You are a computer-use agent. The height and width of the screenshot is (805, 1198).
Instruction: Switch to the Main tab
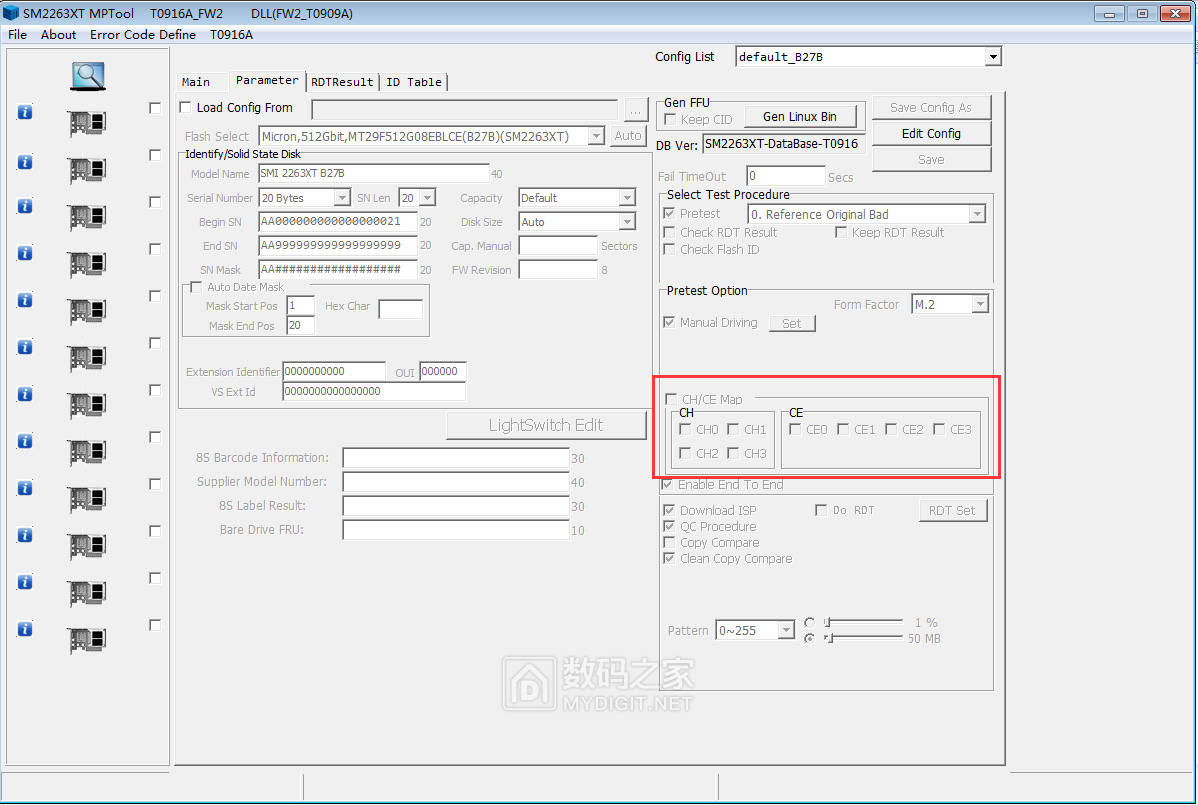(x=196, y=82)
